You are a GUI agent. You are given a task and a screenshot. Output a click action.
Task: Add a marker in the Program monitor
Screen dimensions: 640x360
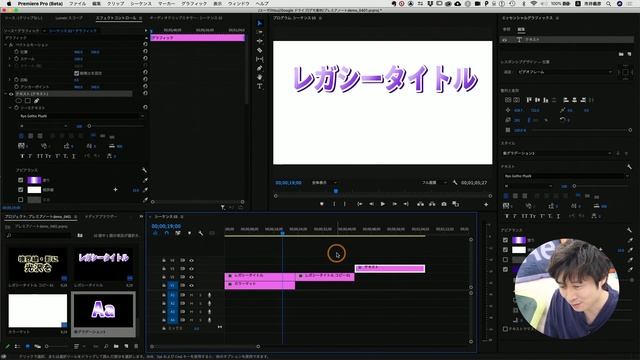(322, 204)
